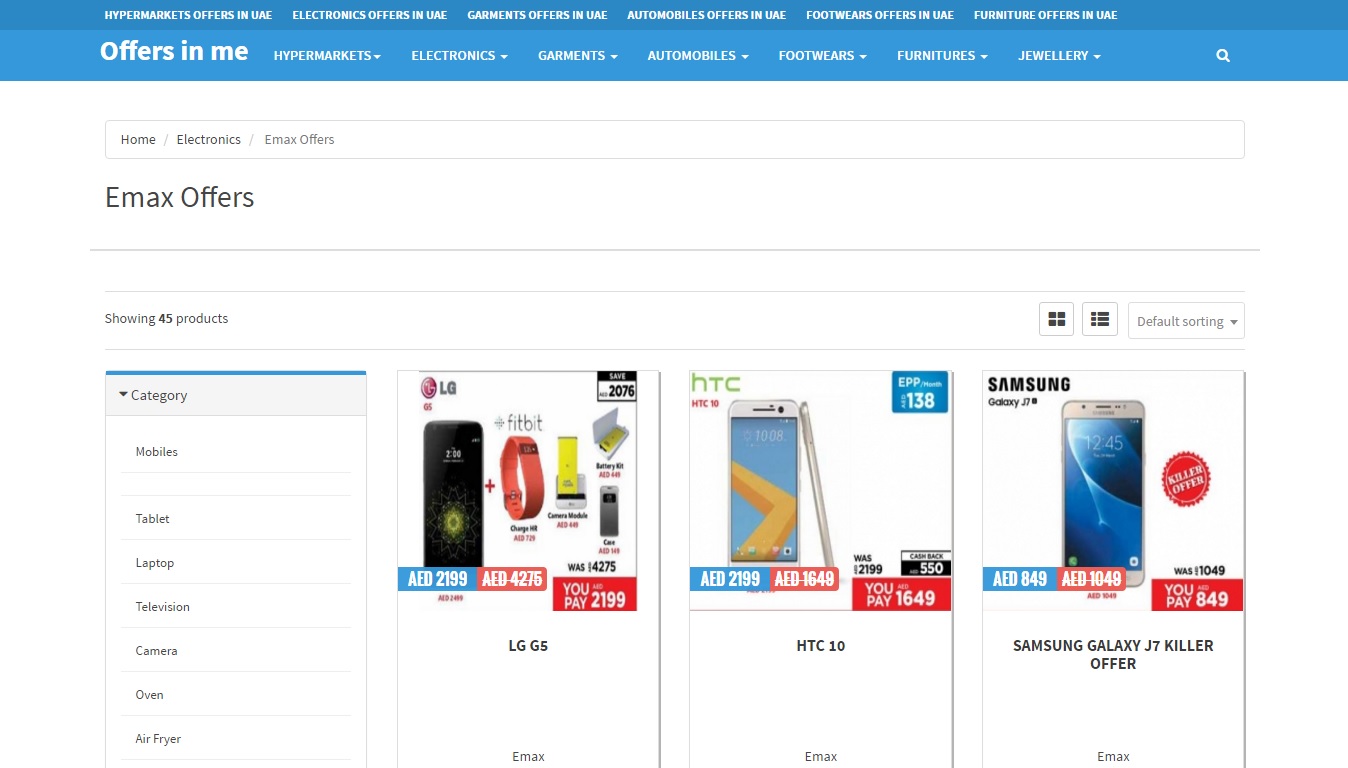Open the LG G5 product image
This screenshot has width=1348, height=768.
pos(528,491)
